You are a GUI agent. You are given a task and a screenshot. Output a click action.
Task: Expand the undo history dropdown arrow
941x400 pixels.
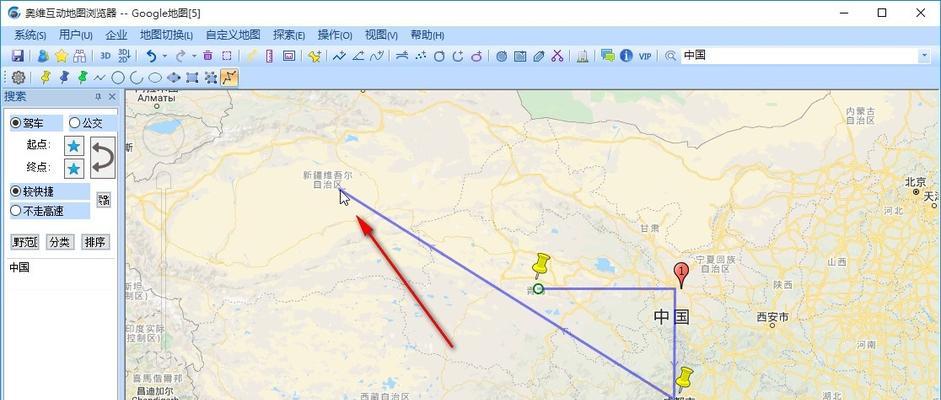pos(164,56)
